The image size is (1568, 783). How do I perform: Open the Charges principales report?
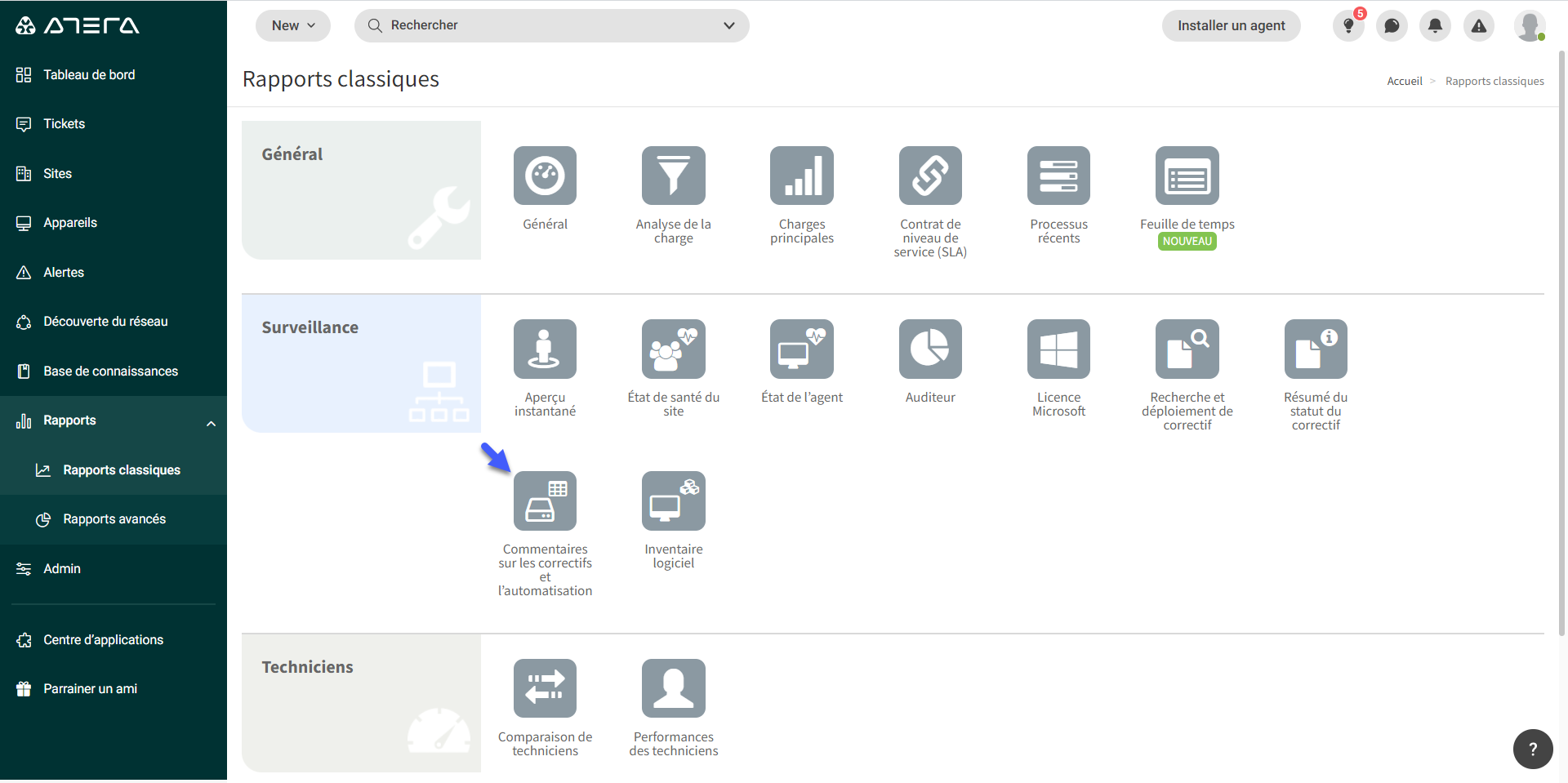coord(801,176)
